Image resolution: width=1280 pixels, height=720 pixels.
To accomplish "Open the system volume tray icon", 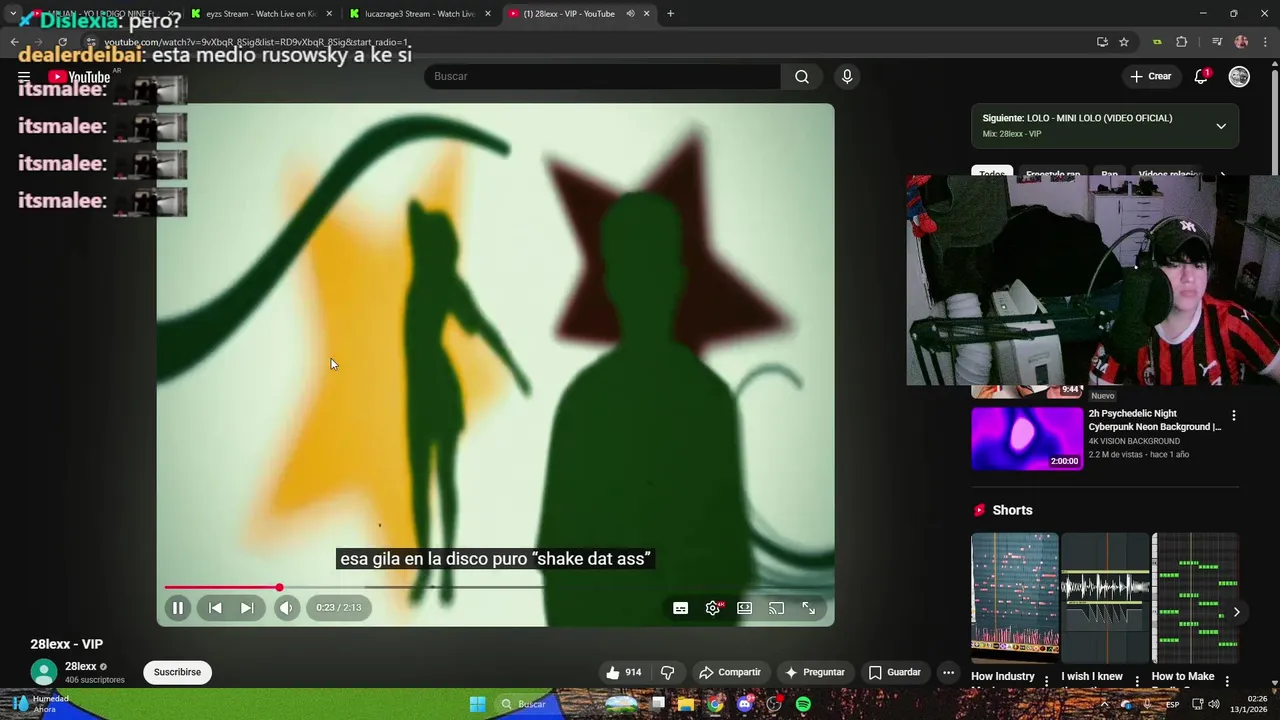I will [1214, 704].
